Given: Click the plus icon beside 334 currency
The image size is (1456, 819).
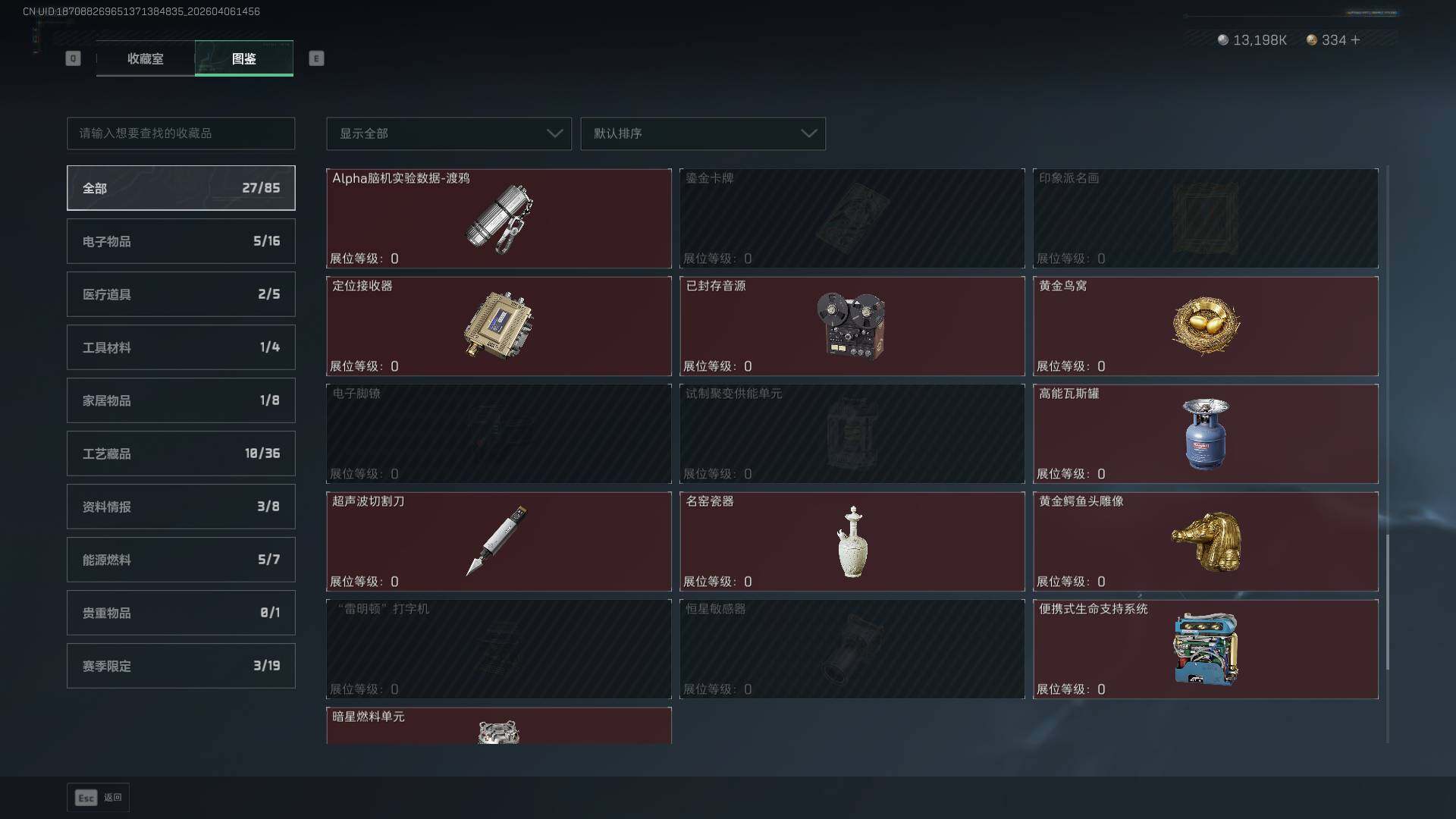Looking at the screenshot, I should pyautogui.click(x=1355, y=39).
